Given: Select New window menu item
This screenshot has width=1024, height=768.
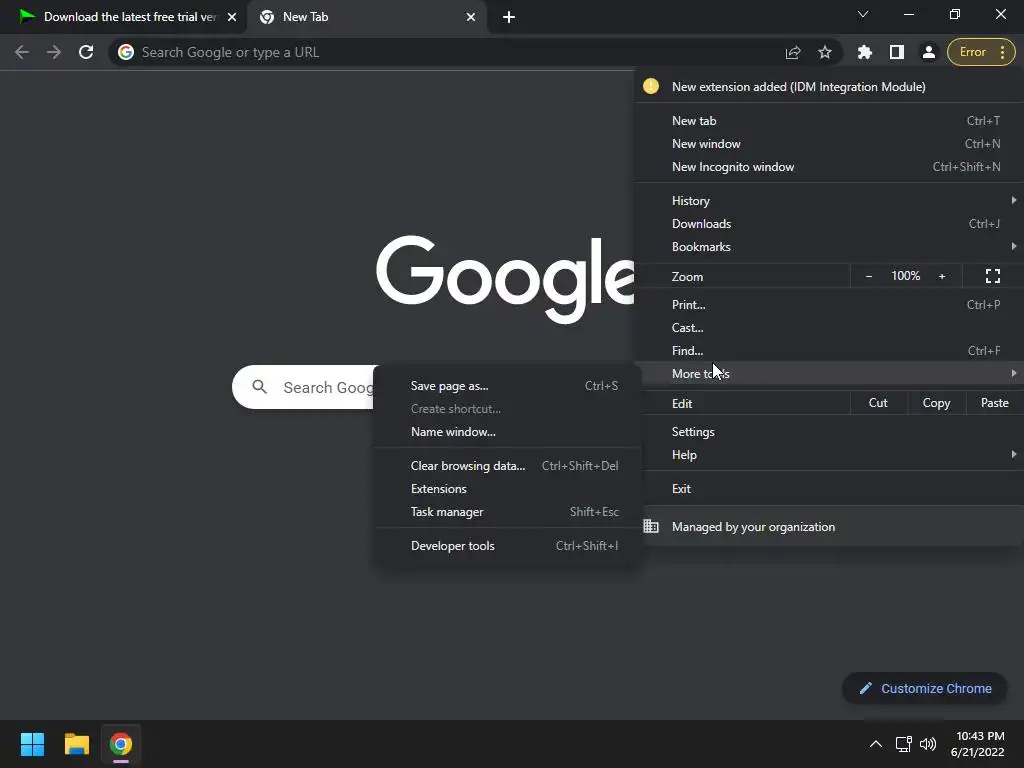Looking at the screenshot, I should tap(829, 144).
